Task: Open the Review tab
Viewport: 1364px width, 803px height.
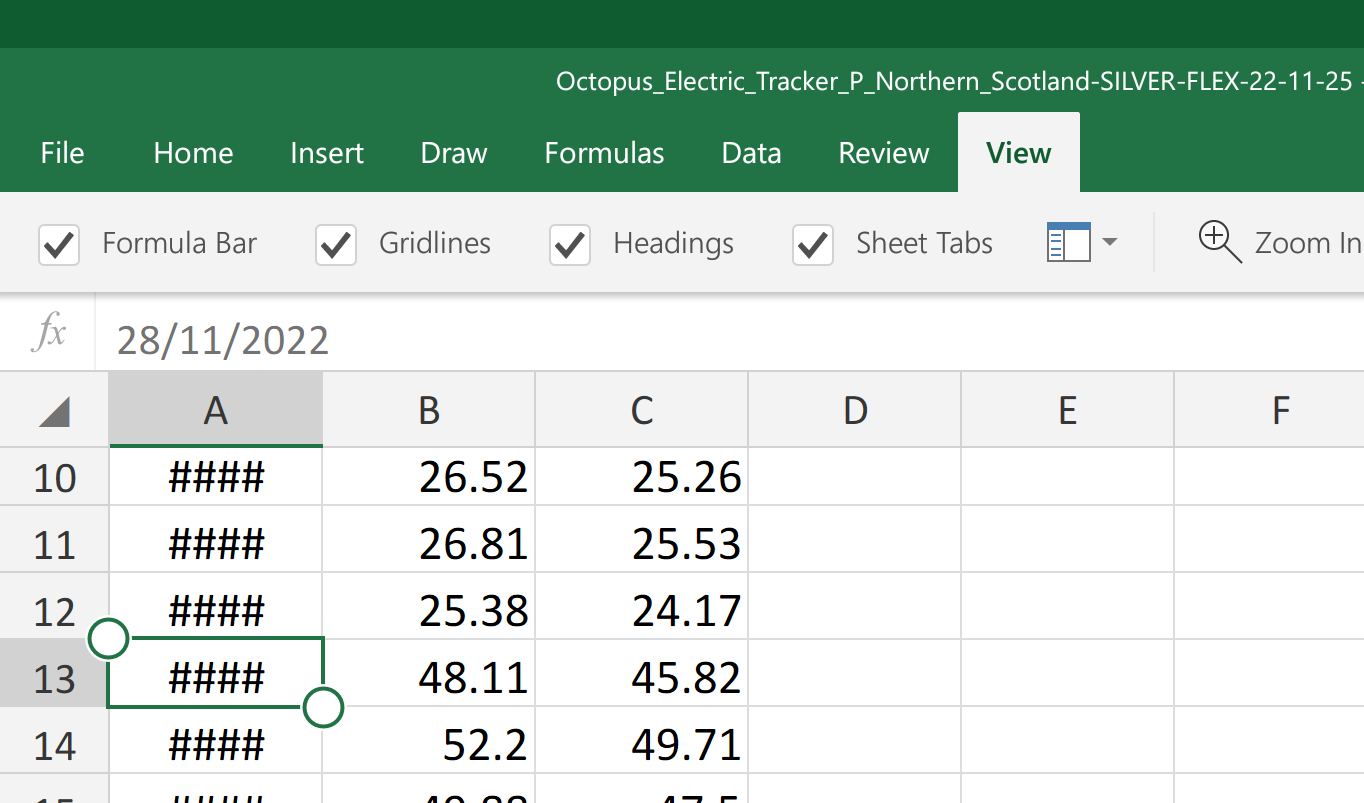Action: [x=883, y=153]
